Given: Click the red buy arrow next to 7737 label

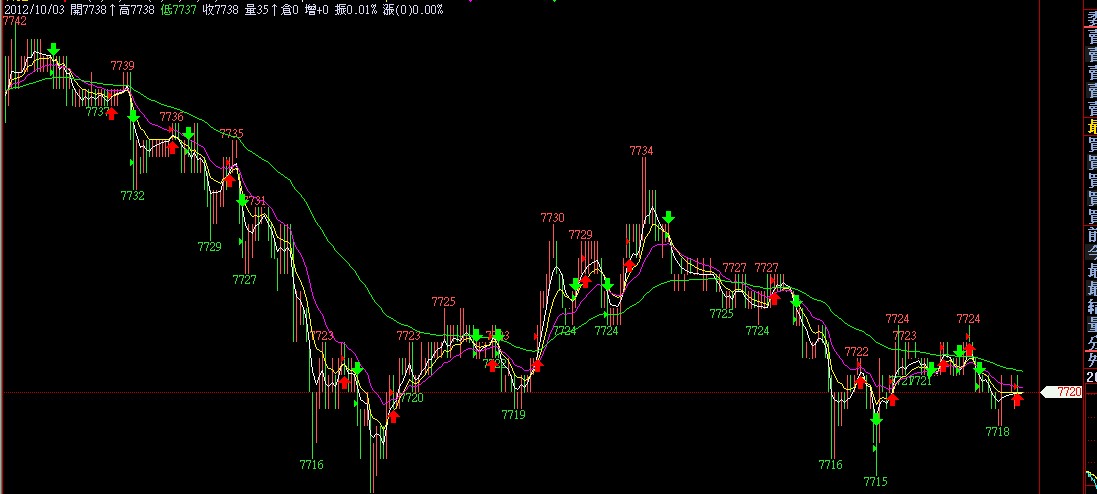Looking at the screenshot, I should 112,114.
